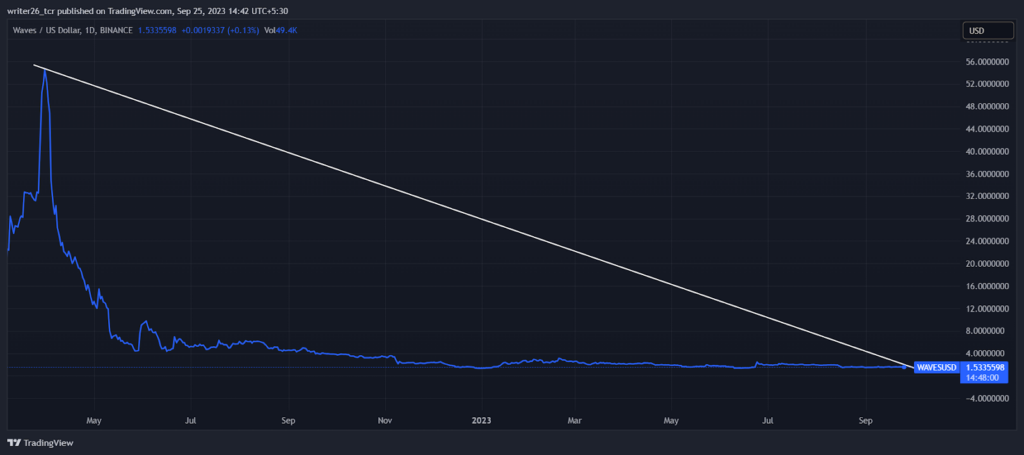Image resolution: width=1024 pixels, height=455 pixels.
Task: Click the Nov label on time axis
Action: pos(385,420)
